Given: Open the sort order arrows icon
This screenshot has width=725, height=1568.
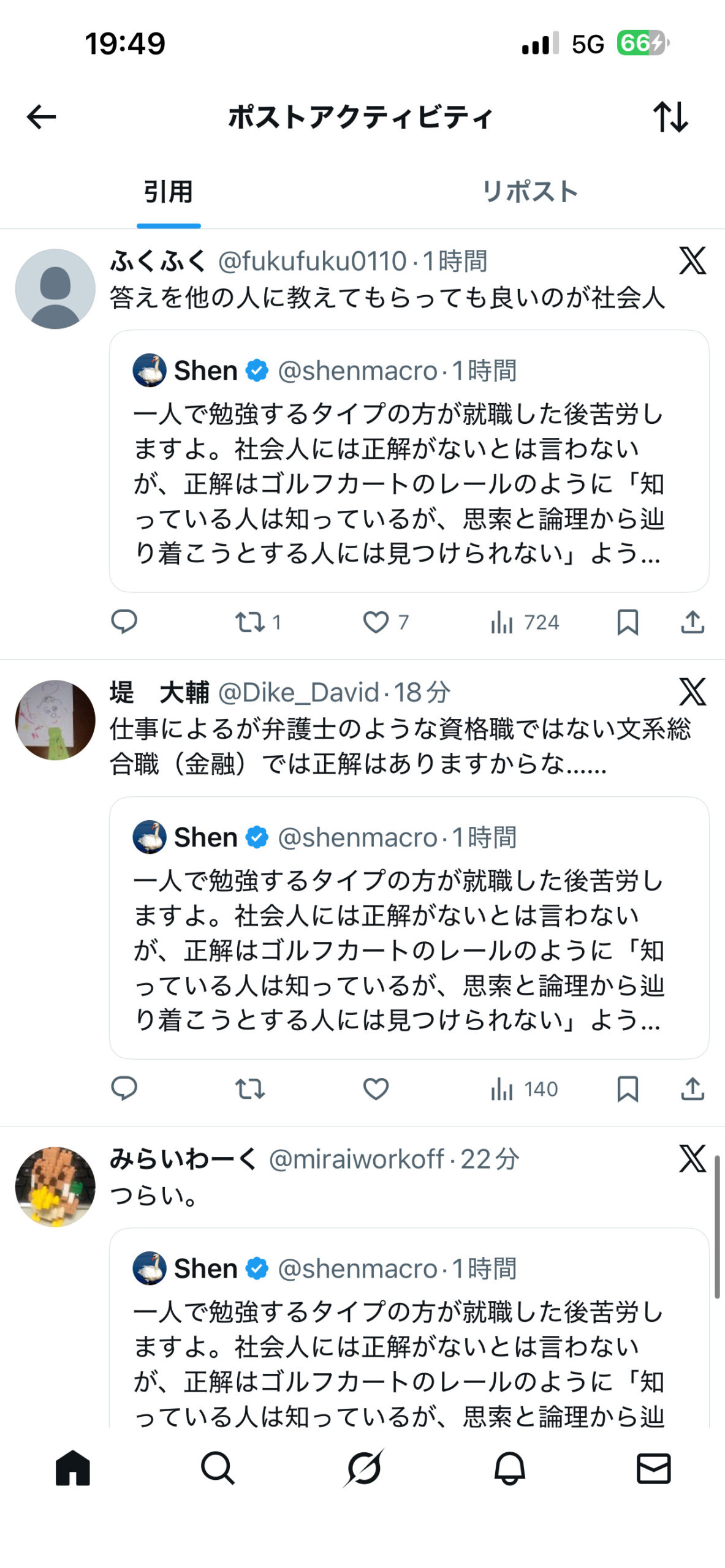Looking at the screenshot, I should click(x=670, y=116).
